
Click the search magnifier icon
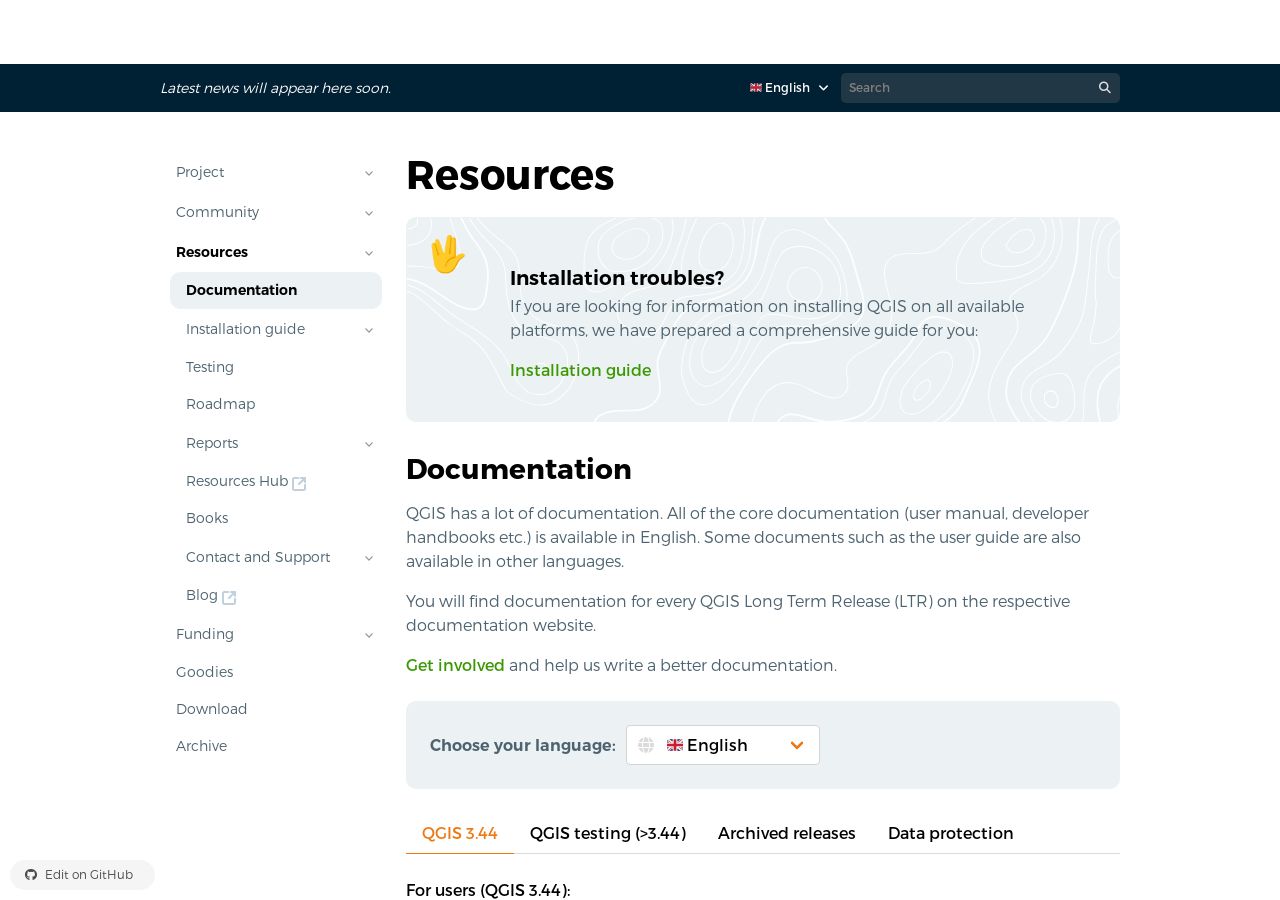coord(1104,88)
